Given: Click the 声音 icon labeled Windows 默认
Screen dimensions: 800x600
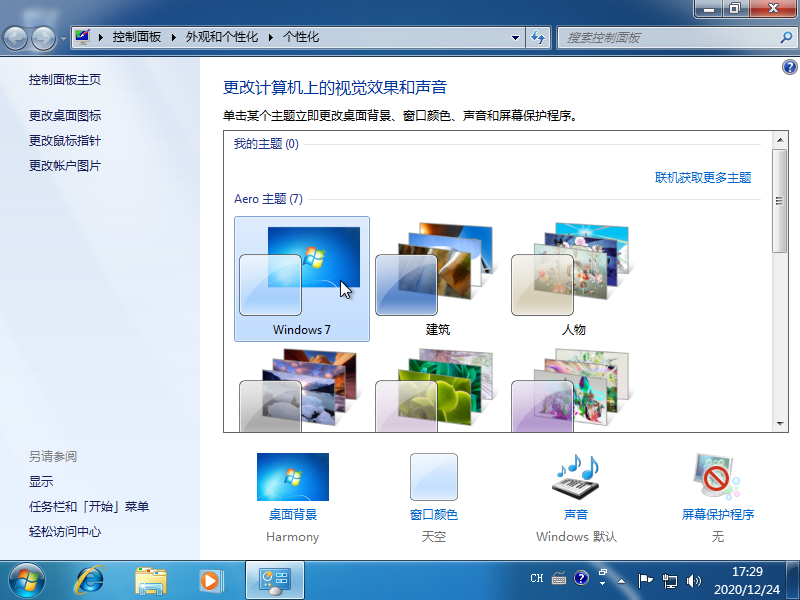Looking at the screenshot, I should (x=575, y=477).
